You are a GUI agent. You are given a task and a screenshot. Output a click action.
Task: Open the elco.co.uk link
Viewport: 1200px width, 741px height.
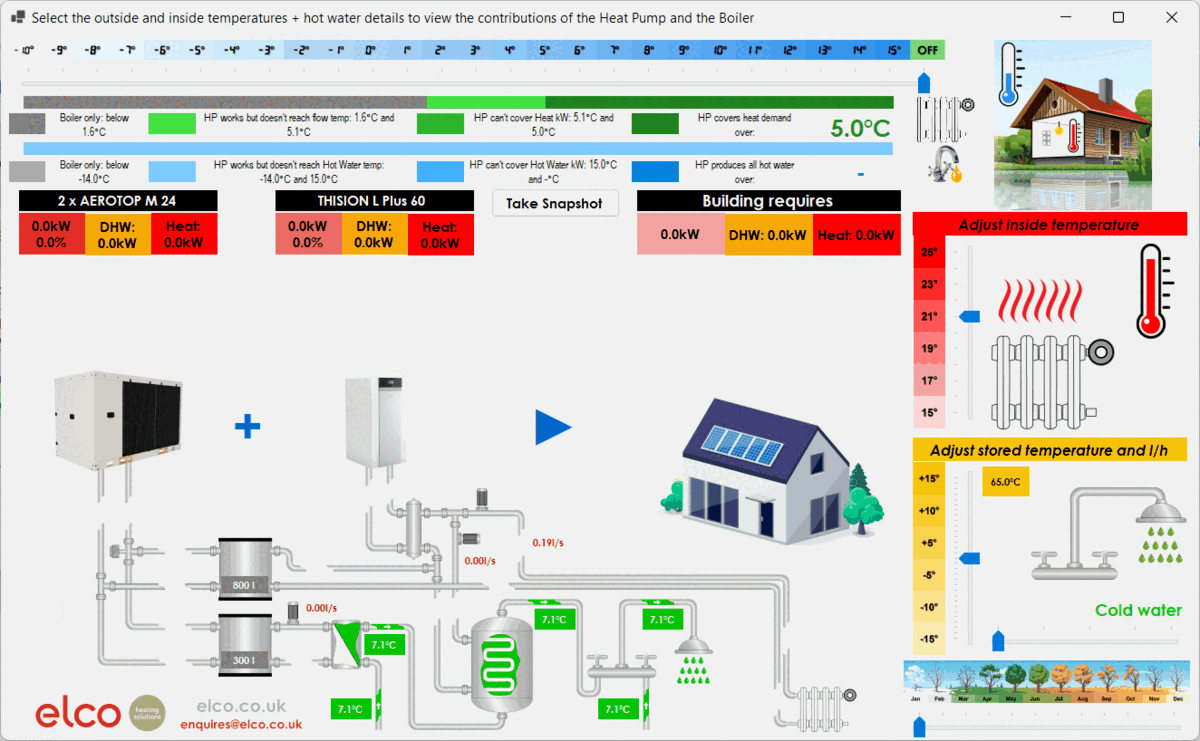[x=241, y=706]
